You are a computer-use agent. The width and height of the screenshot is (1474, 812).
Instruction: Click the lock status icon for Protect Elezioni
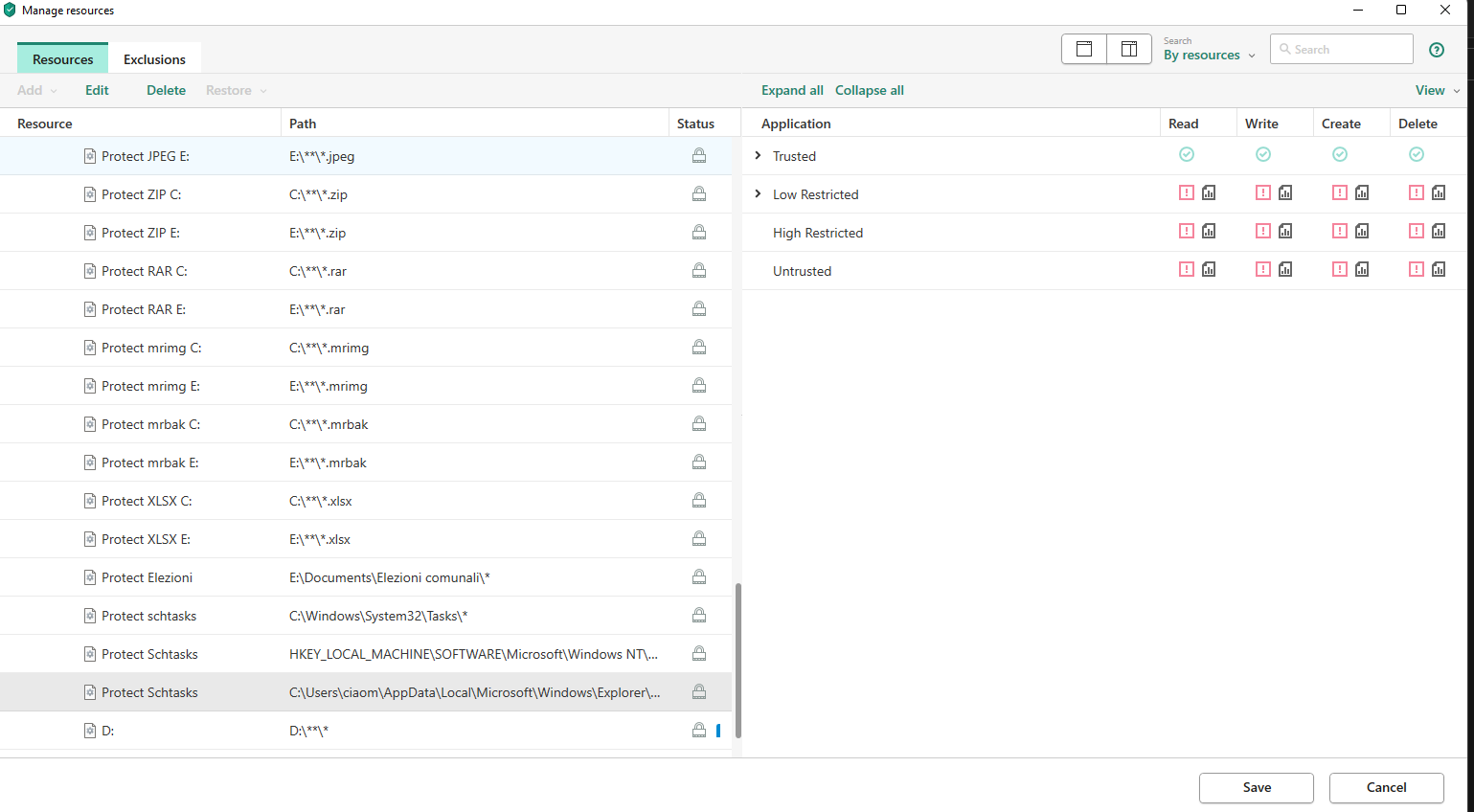point(699,576)
